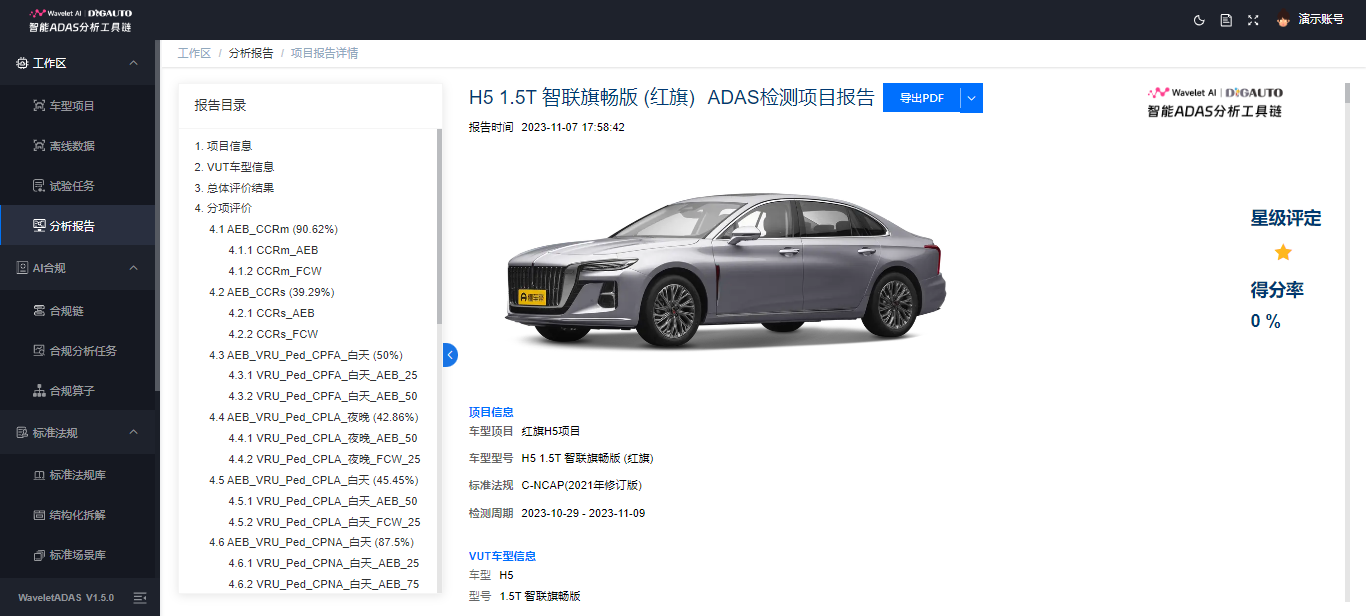Click the 标准法规库 book icon
The width and height of the screenshot is (1366, 616).
(x=39, y=474)
